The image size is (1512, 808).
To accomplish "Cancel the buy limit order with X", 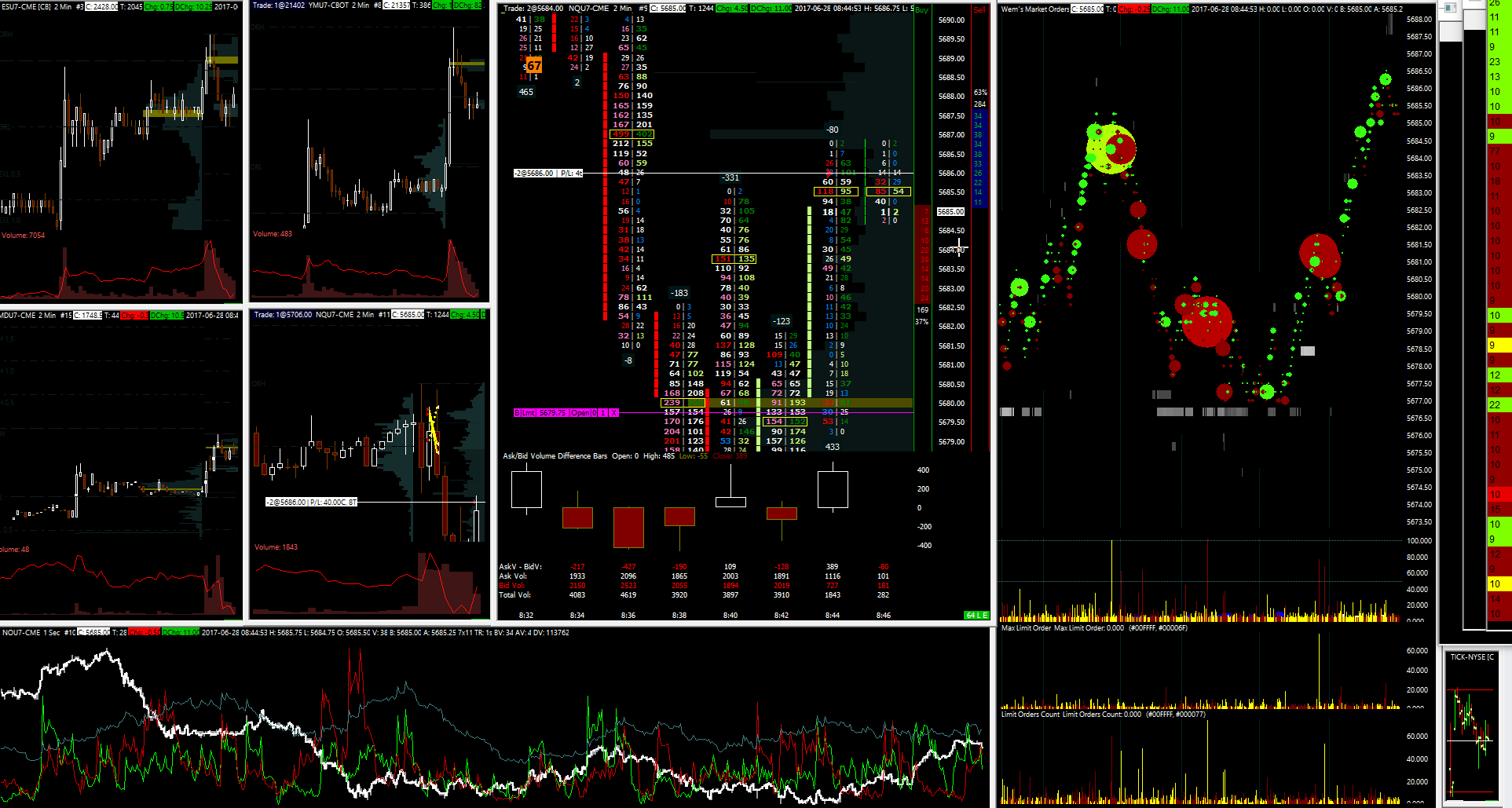I will click(x=614, y=412).
